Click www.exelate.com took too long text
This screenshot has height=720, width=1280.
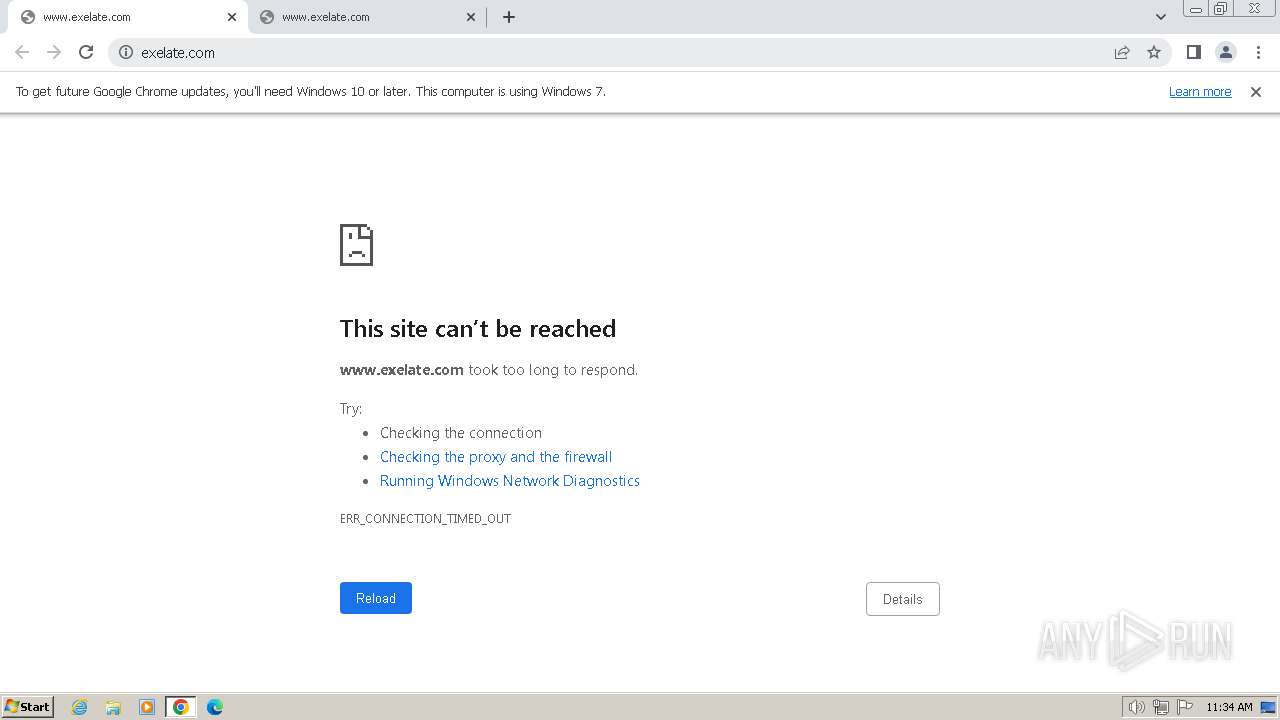(x=489, y=370)
